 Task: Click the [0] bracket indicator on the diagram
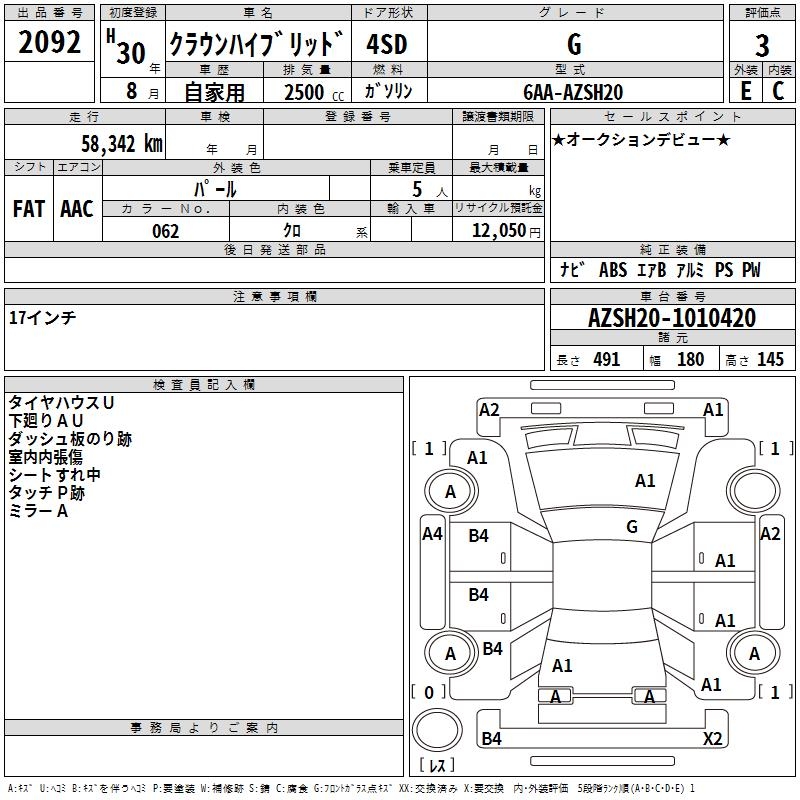click(x=429, y=692)
